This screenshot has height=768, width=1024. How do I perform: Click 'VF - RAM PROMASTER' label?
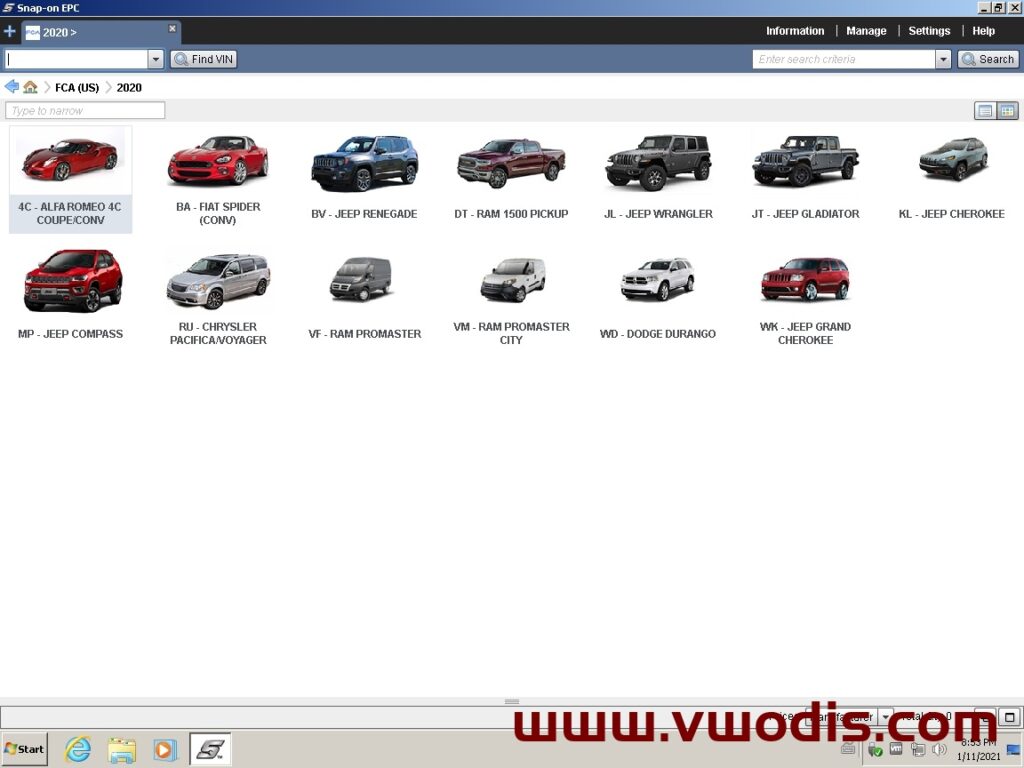(x=364, y=334)
